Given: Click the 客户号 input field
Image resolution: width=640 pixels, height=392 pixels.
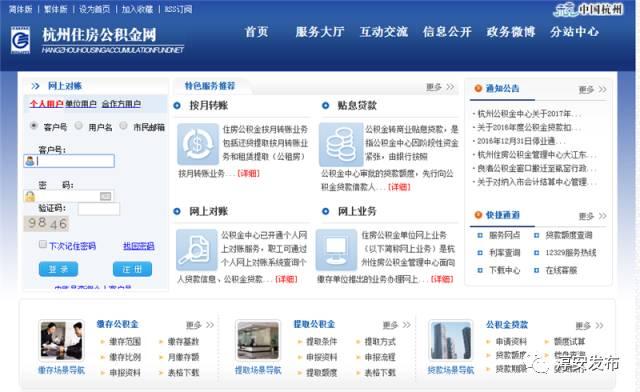Looking at the screenshot, I should pos(69,161).
